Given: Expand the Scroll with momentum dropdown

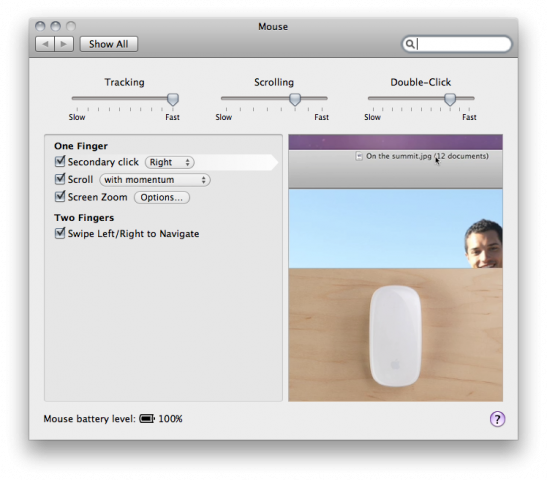Looking at the screenshot, I should click(155, 180).
